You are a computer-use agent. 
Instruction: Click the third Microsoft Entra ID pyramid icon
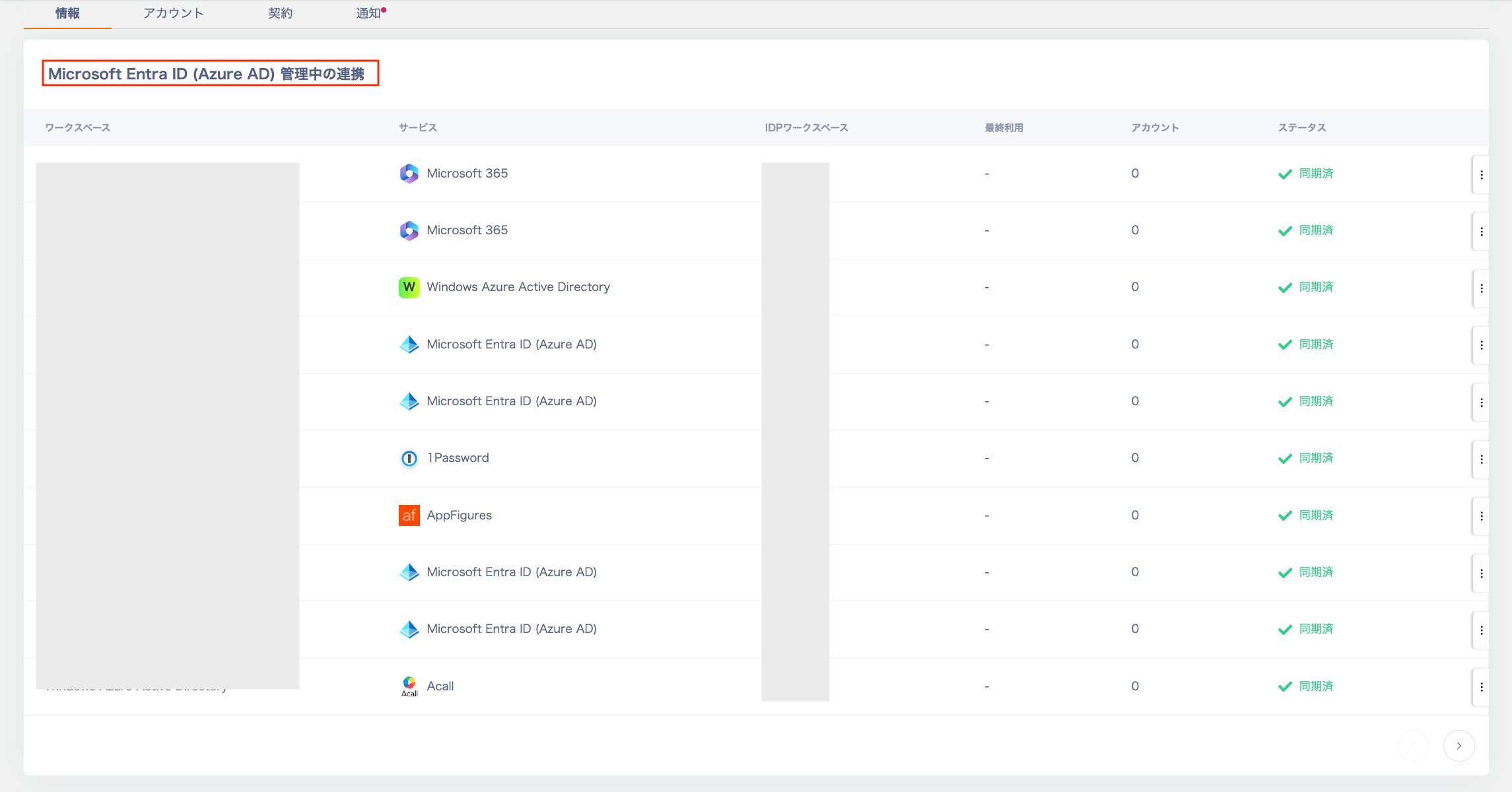click(x=409, y=572)
